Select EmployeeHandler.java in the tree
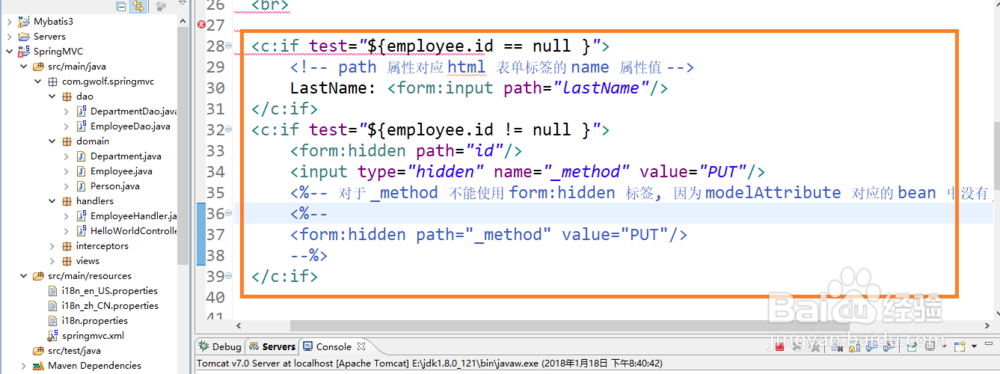Image resolution: width=1000 pixels, height=374 pixels. [x=133, y=216]
